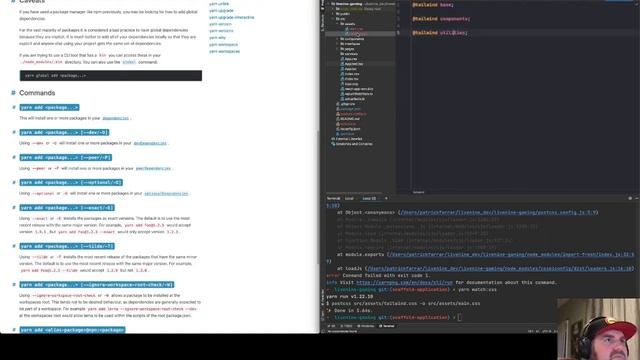This screenshot has width=640, height=360.
Task: Open the 'yarn version' sidebar link
Action: point(220,24)
